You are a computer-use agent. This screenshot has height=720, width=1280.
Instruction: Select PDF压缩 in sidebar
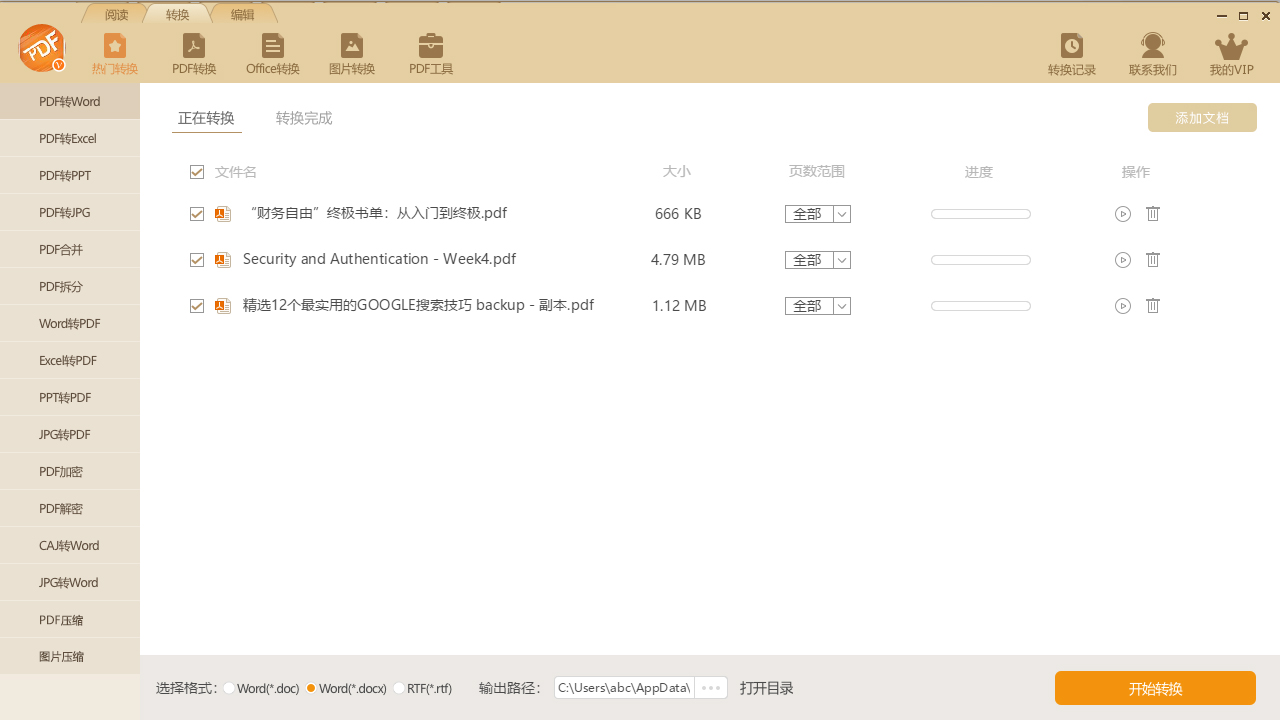tap(70, 619)
